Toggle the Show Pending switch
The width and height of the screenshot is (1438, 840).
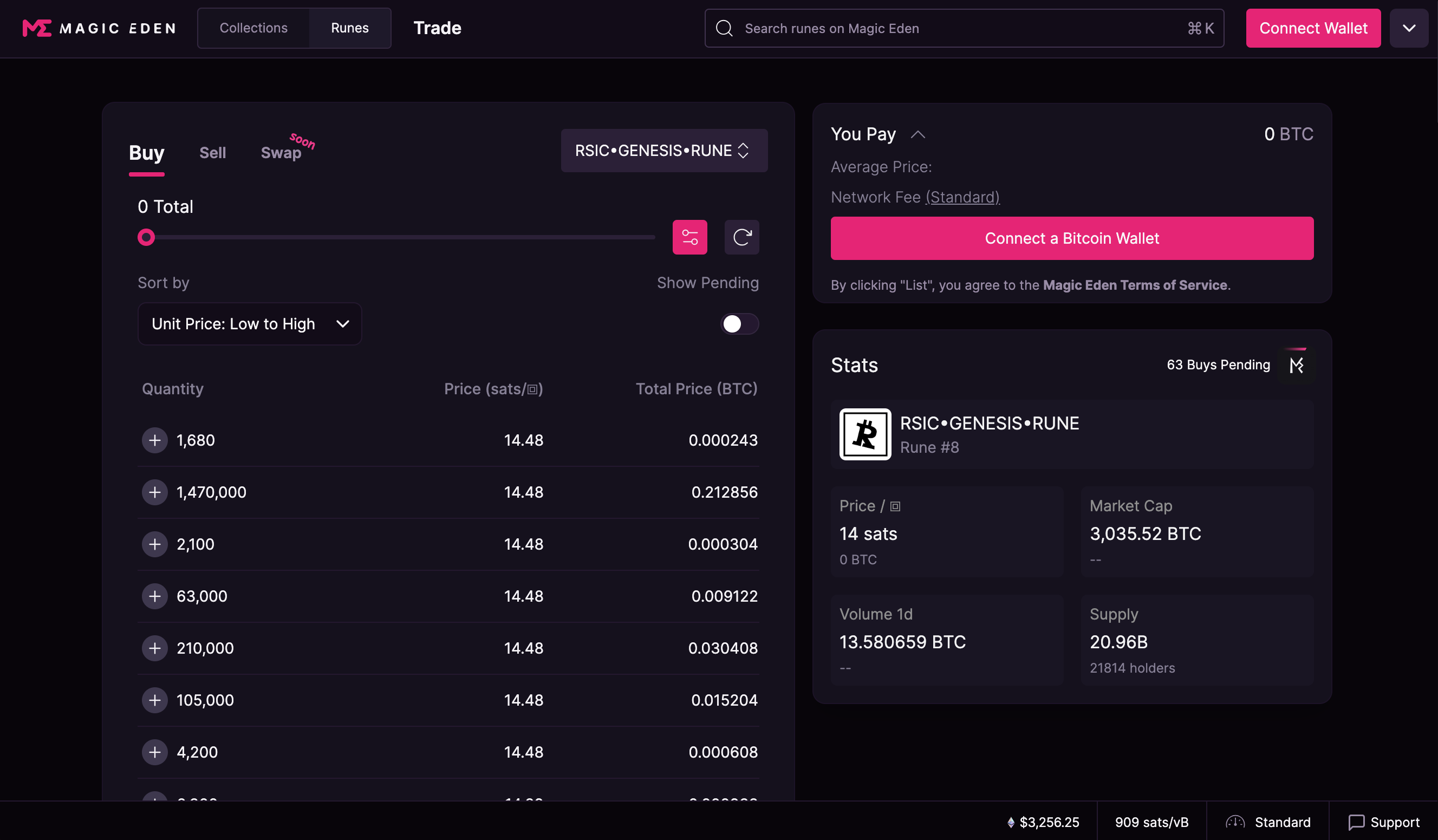pyautogui.click(x=739, y=323)
